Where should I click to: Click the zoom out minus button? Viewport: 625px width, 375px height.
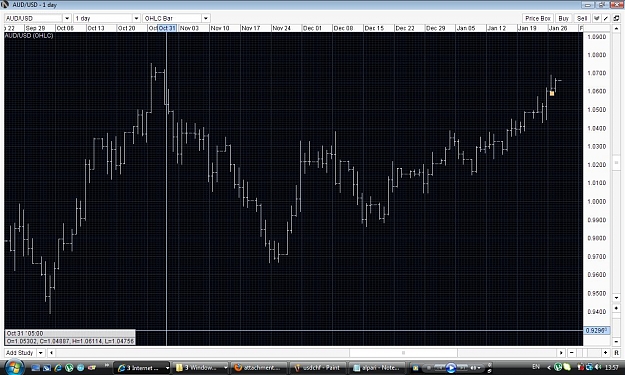pos(572,353)
